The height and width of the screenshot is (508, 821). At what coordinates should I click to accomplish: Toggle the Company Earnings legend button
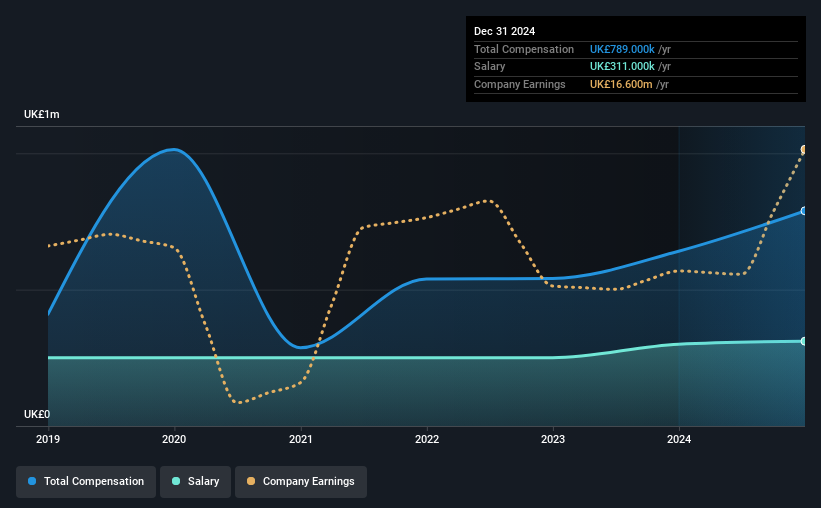click(x=301, y=481)
